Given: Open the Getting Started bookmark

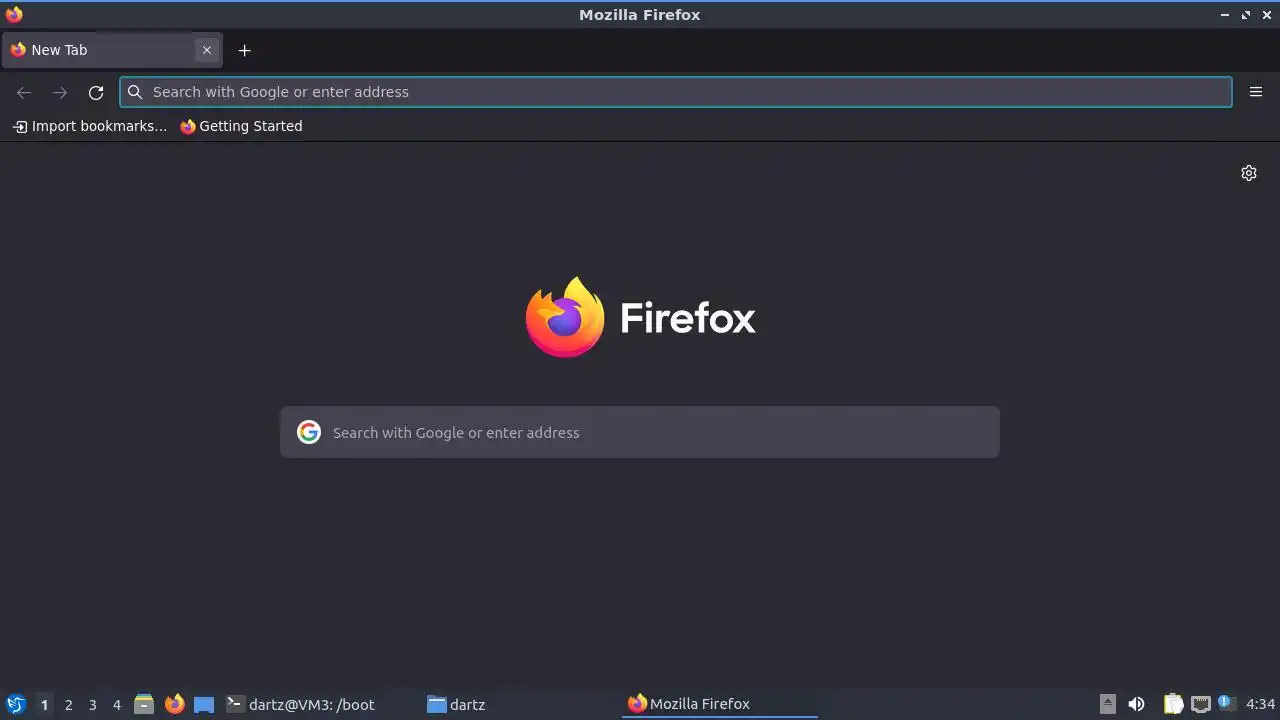Looking at the screenshot, I should [x=241, y=126].
